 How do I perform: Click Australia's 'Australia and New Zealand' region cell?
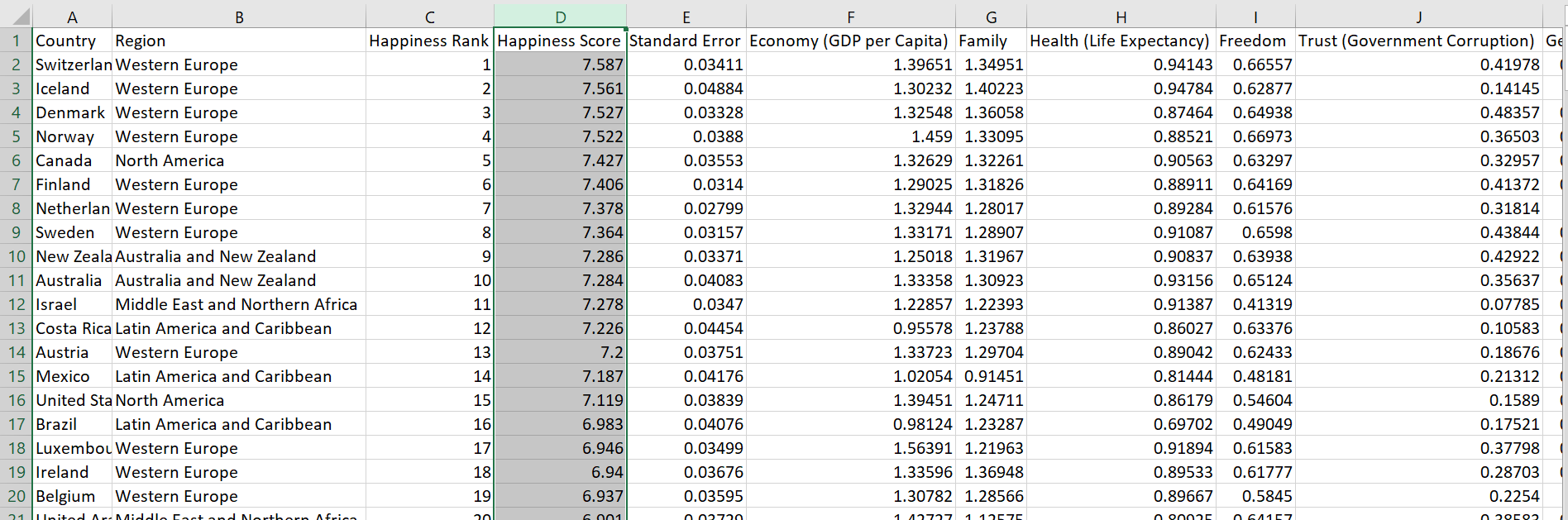point(239,280)
